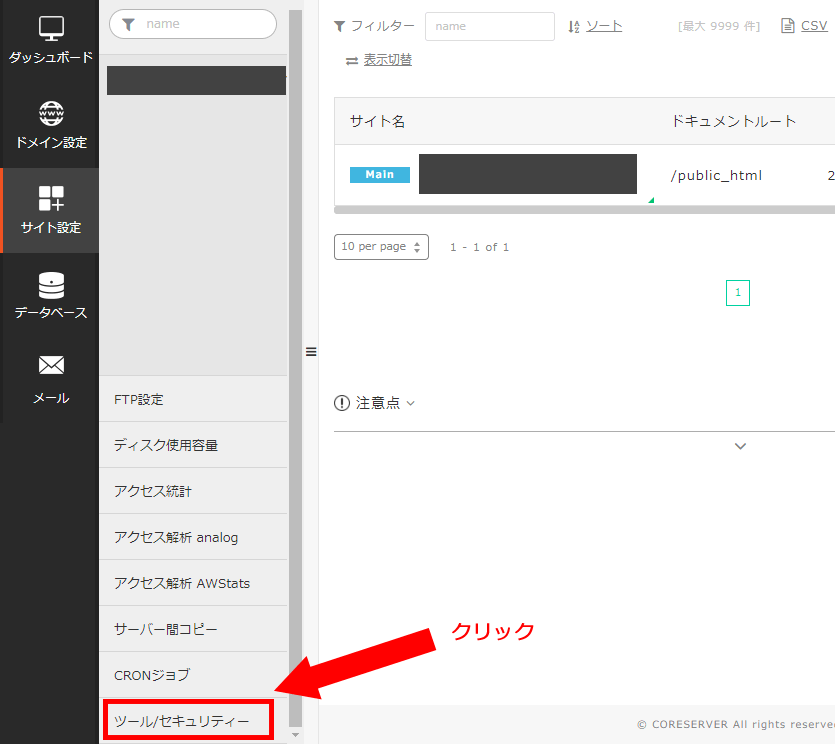Open the Database icon

[51, 285]
